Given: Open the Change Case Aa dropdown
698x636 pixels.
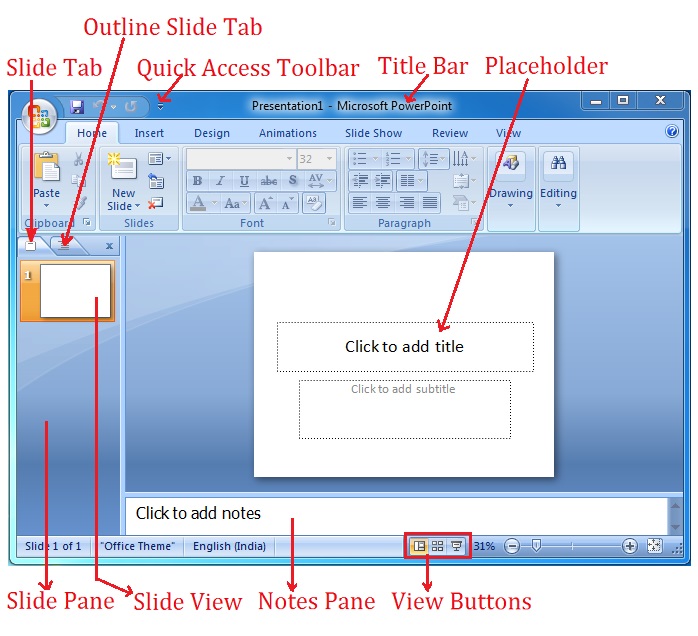Looking at the screenshot, I should pos(235,203).
